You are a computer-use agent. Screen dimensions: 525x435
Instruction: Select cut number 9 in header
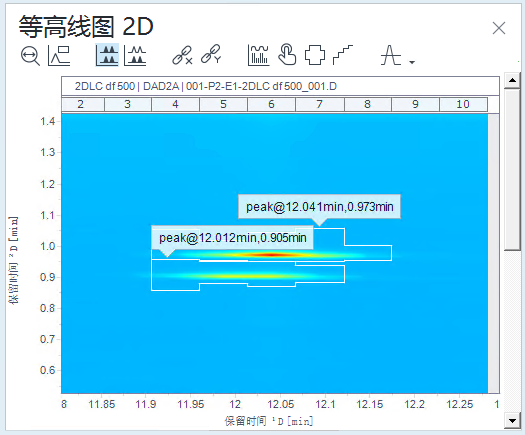(x=415, y=104)
